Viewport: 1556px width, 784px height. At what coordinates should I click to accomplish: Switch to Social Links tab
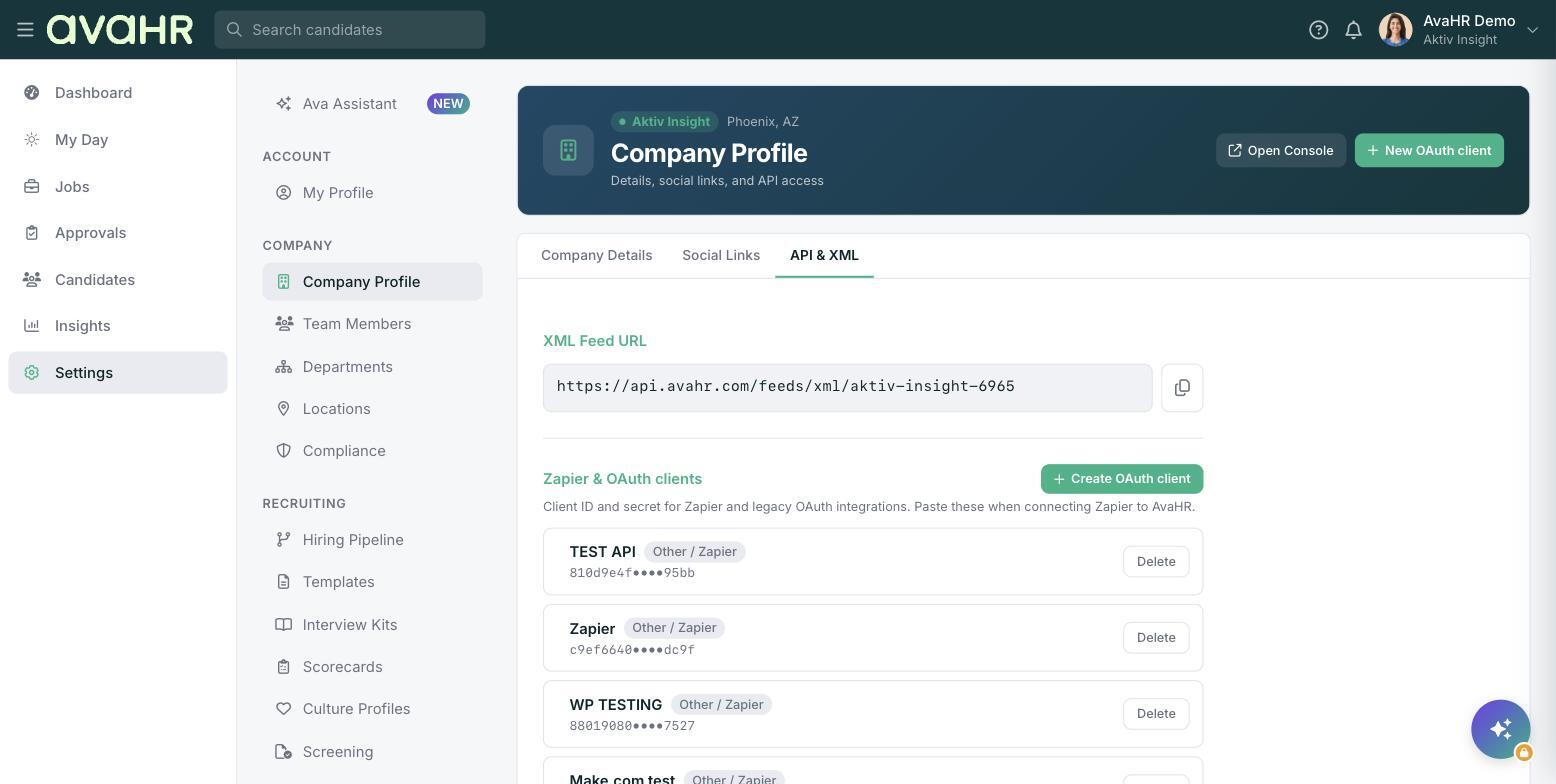pyautogui.click(x=721, y=256)
